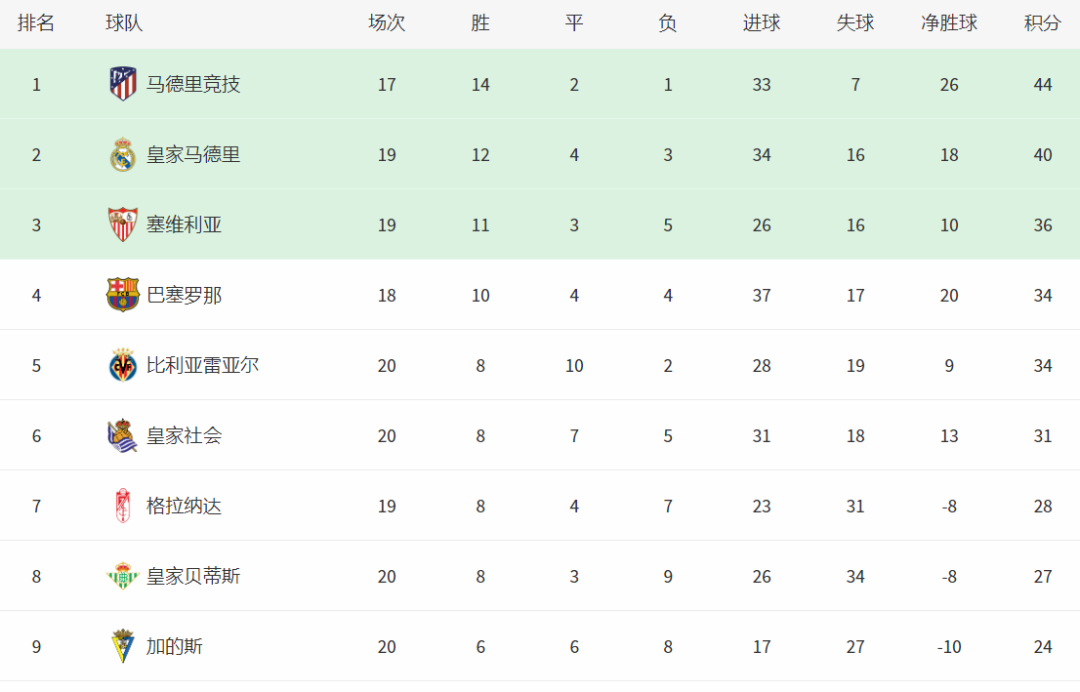Click the Granada crest icon
This screenshot has width=1080, height=692.
coord(123,505)
